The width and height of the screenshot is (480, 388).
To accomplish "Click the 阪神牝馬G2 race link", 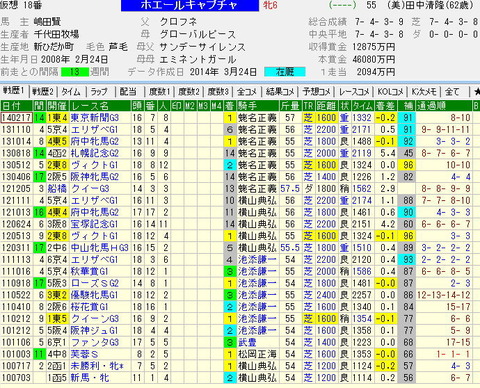I will (95, 177).
